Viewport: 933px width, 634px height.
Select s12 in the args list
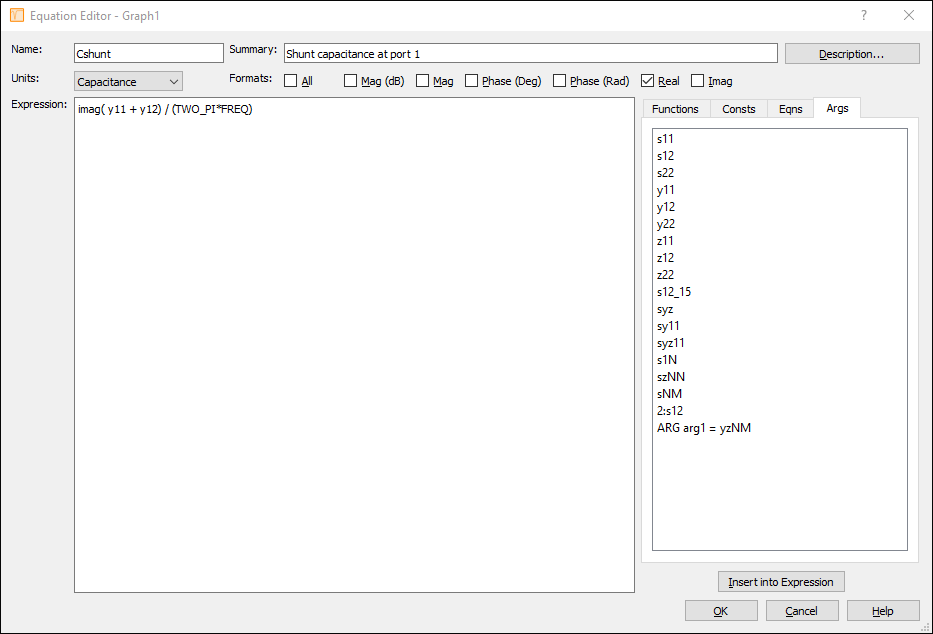coord(665,156)
